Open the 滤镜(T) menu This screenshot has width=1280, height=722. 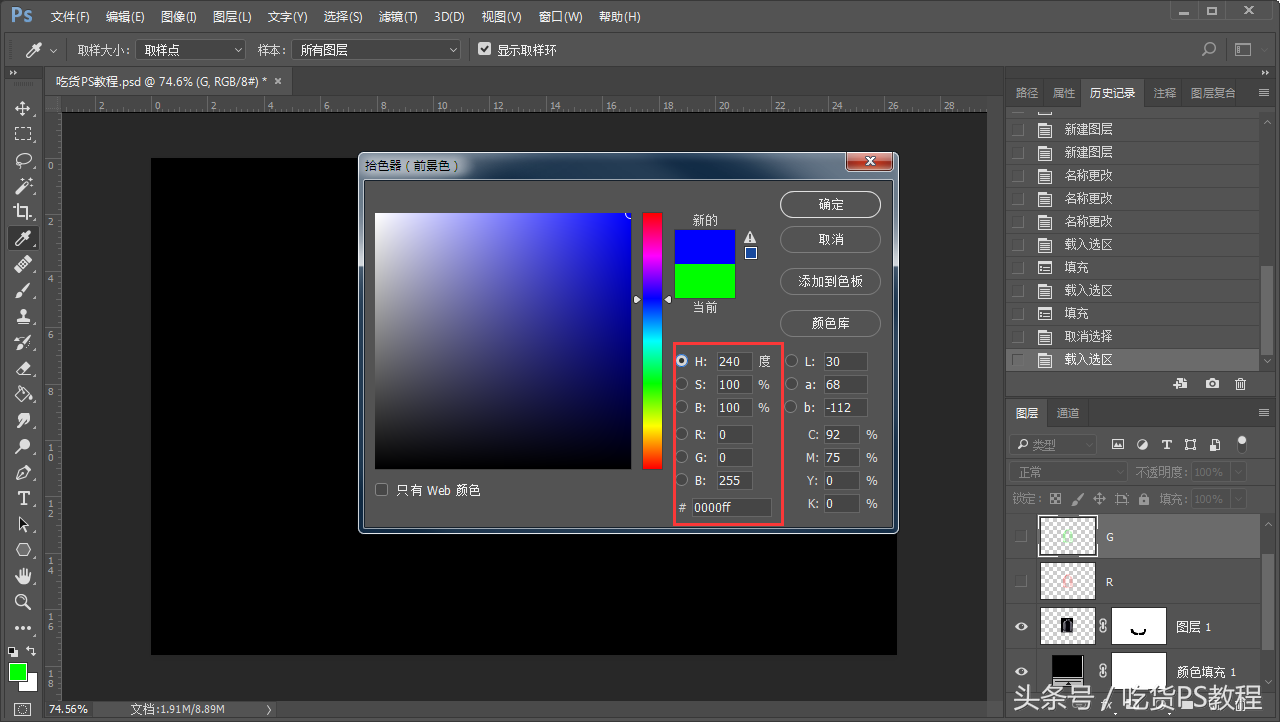pos(398,17)
